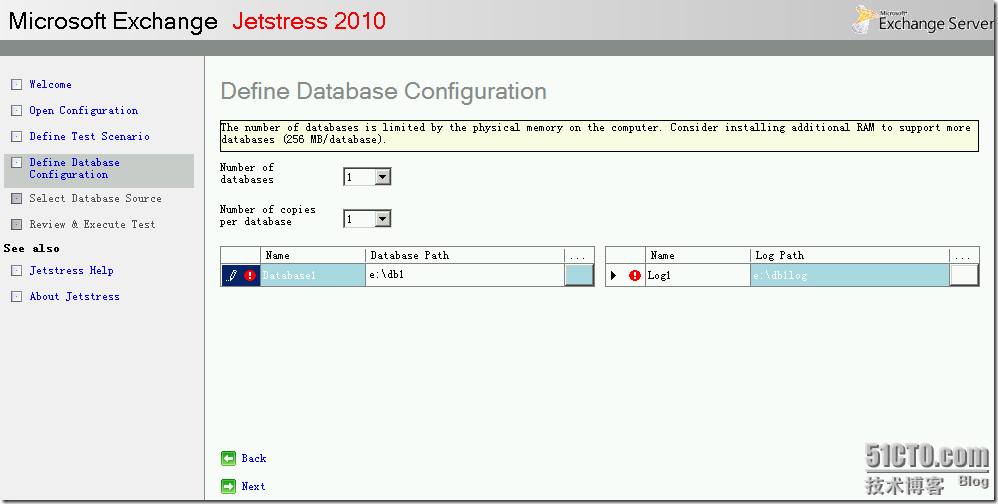Click the Exchange Server logo icon
998x504 pixels.
tap(863, 20)
